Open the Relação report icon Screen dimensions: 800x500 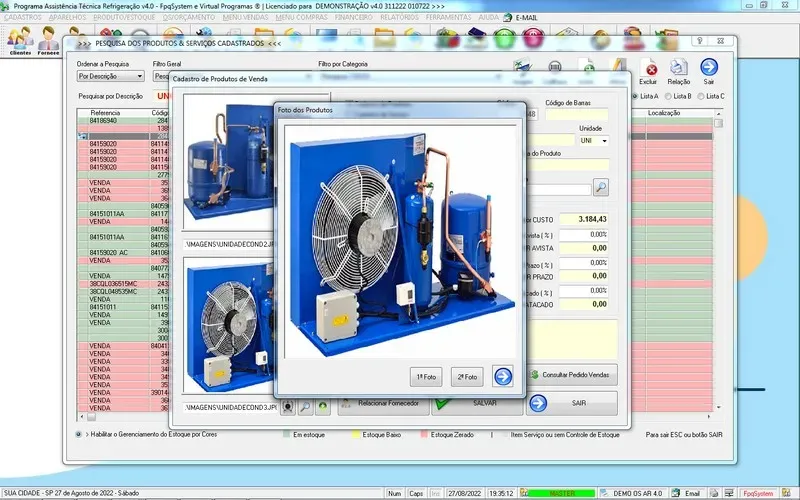point(679,70)
